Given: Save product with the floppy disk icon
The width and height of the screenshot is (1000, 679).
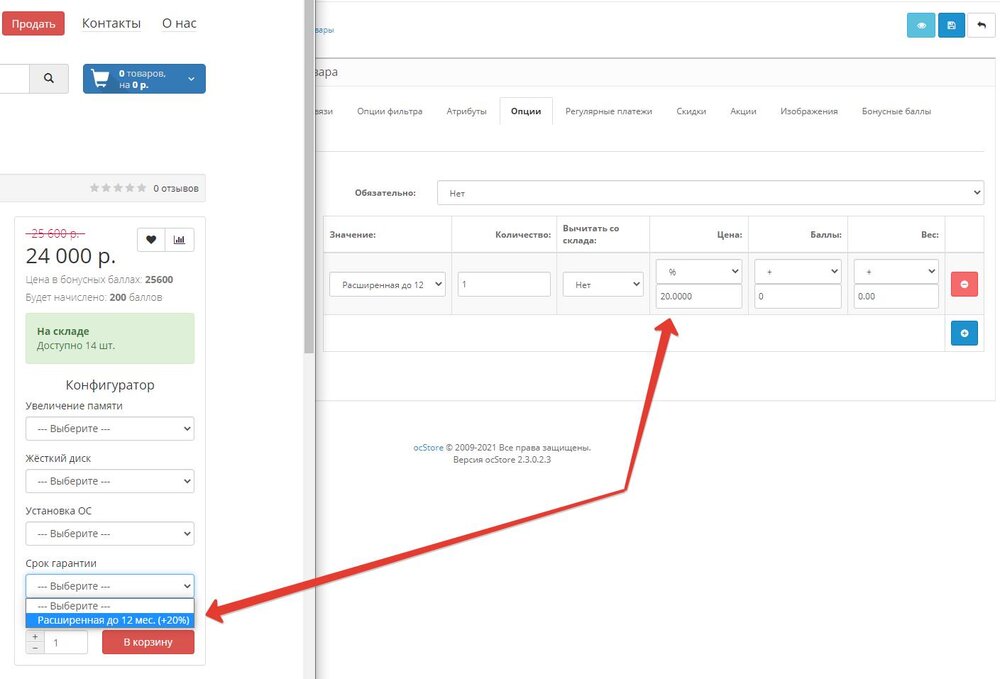Looking at the screenshot, I should (951, 25).
